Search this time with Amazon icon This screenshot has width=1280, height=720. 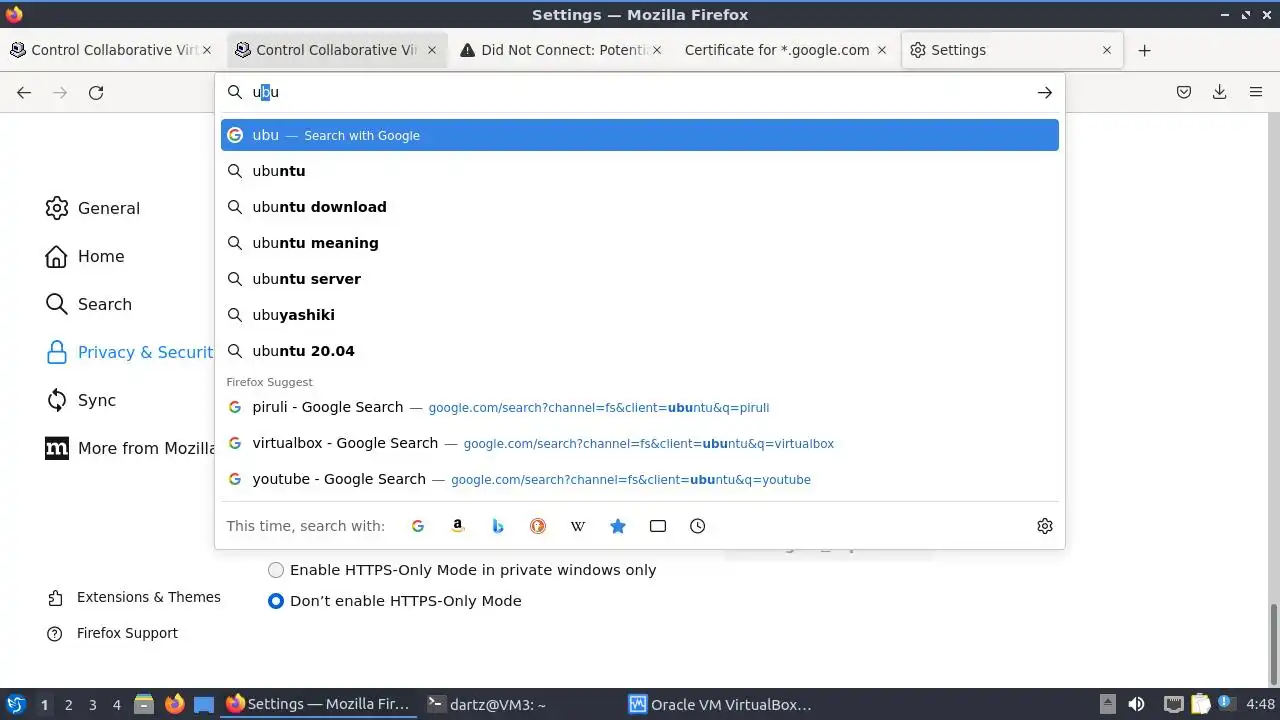pos(458,526)
